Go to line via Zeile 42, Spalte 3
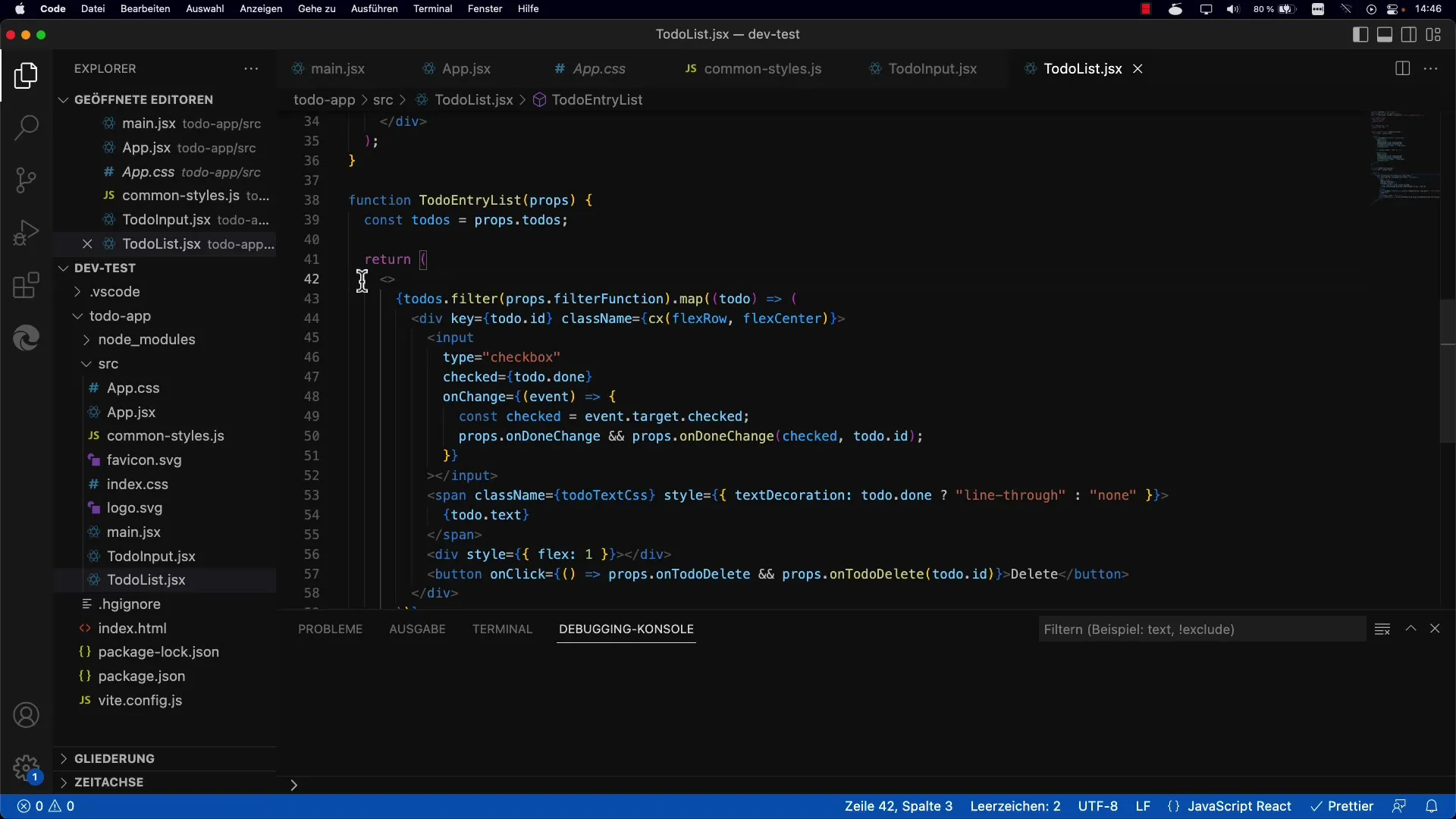The image size is (1456, 819). [899, 806]
